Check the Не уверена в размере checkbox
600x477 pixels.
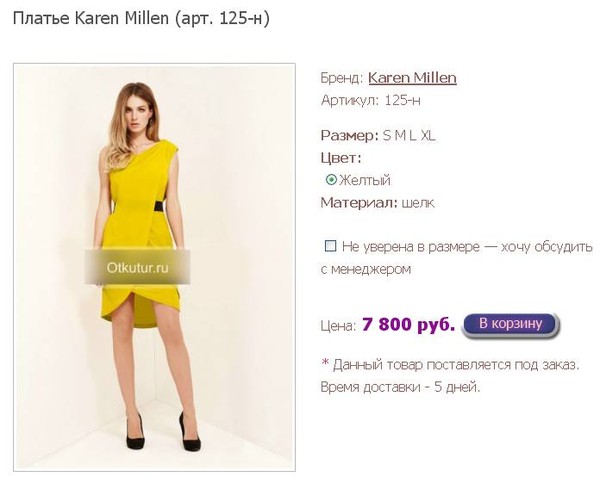coord(330,246)
